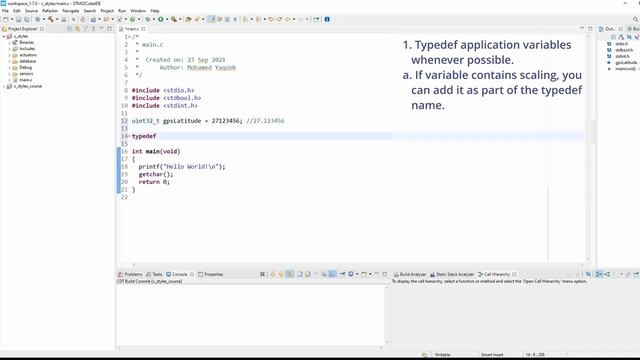
Task: Toggle Show Callees in Call Hierarchy
Action: point(607,274)
